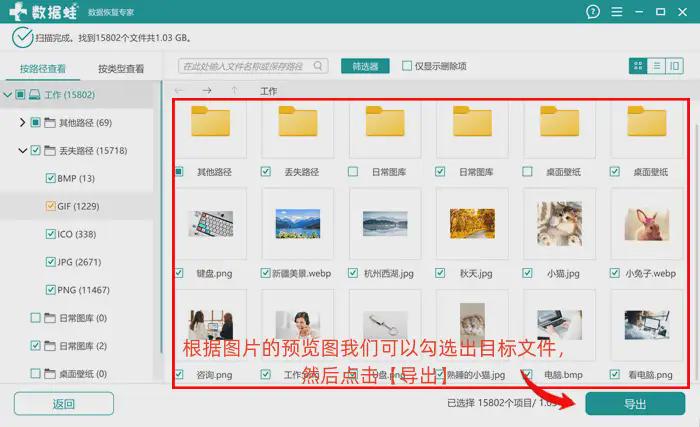700x427 pixels.
Task: Click the 导出 export button
Action: [634, 404]
